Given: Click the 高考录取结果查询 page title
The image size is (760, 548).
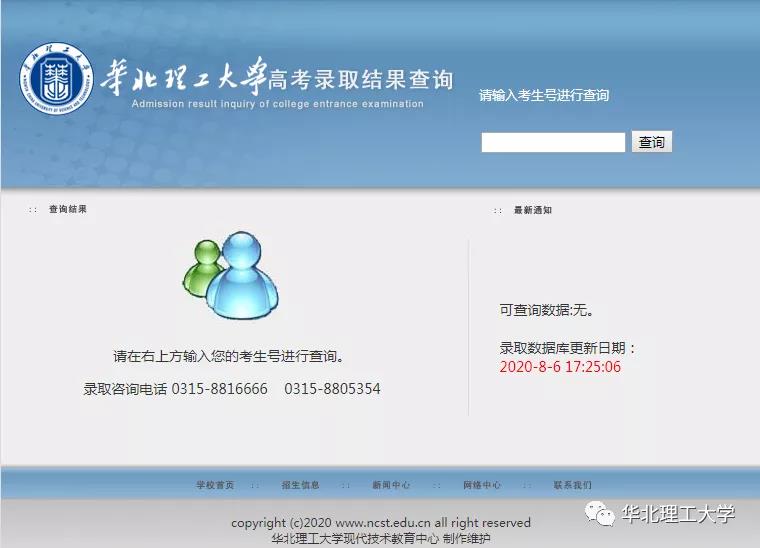Looking at the screenshot, I should pyautogui.click(x=360, y=80).
